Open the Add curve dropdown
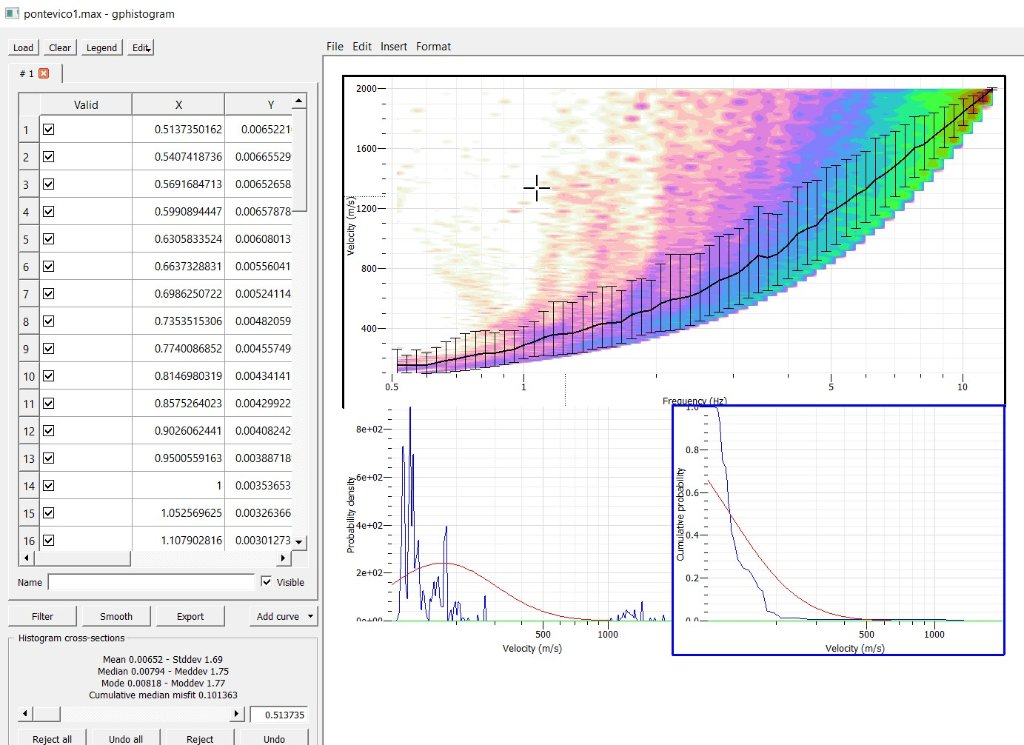 click(283, 616)
